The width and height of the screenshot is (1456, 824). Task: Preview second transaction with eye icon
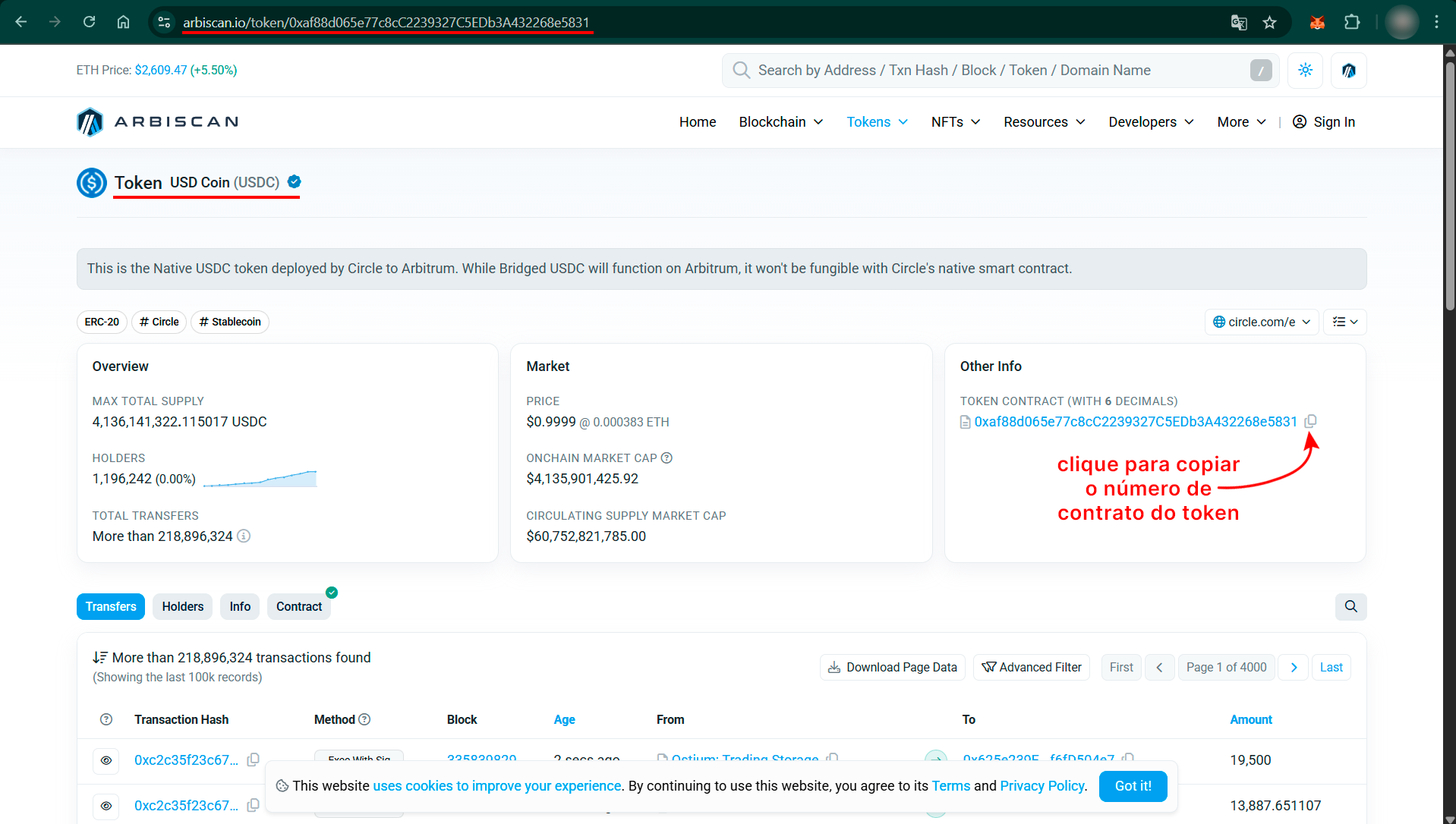pos(106,806)
